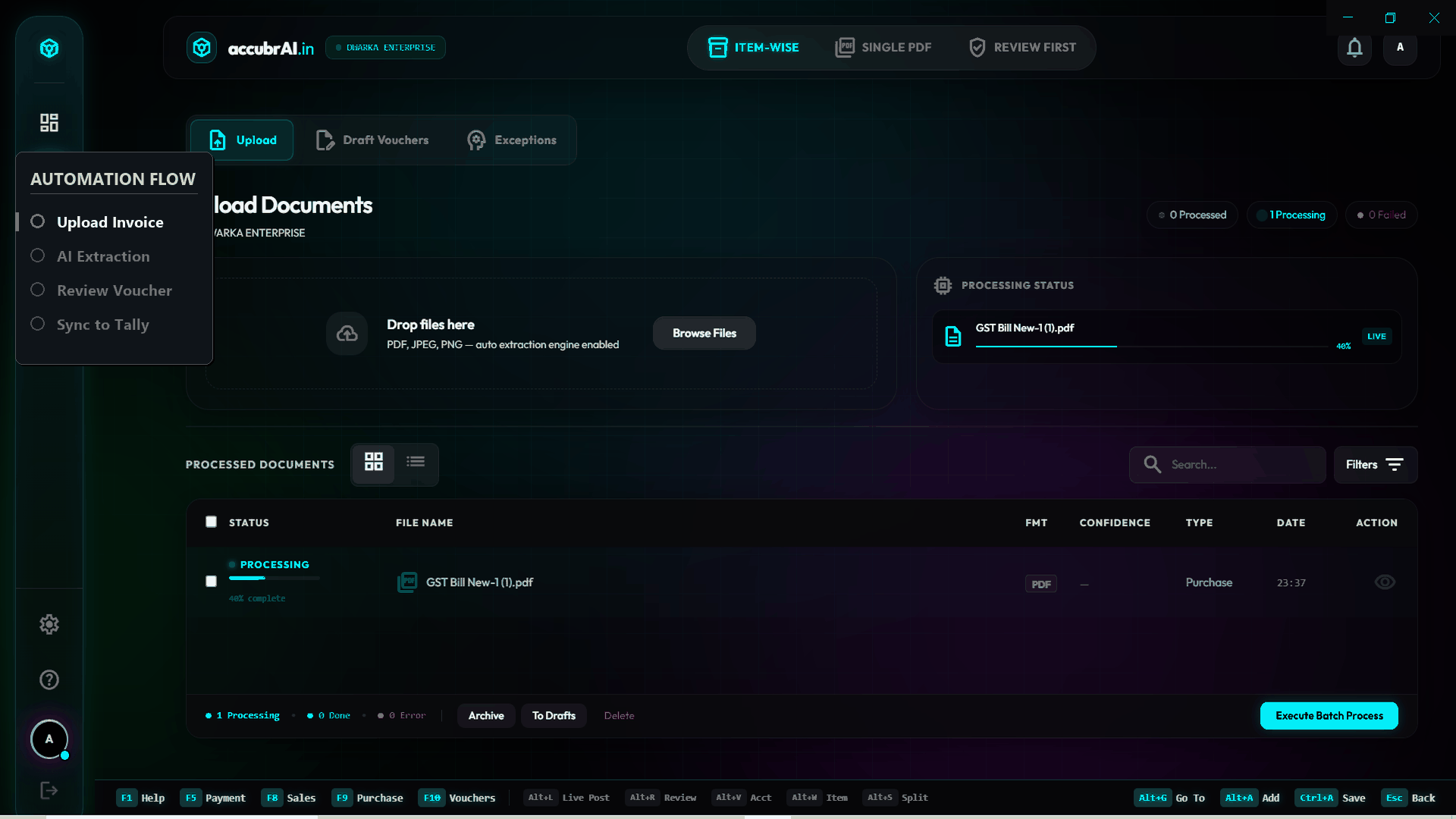
Task: Switch to grid view of processed documents
Action: point(374,462)
